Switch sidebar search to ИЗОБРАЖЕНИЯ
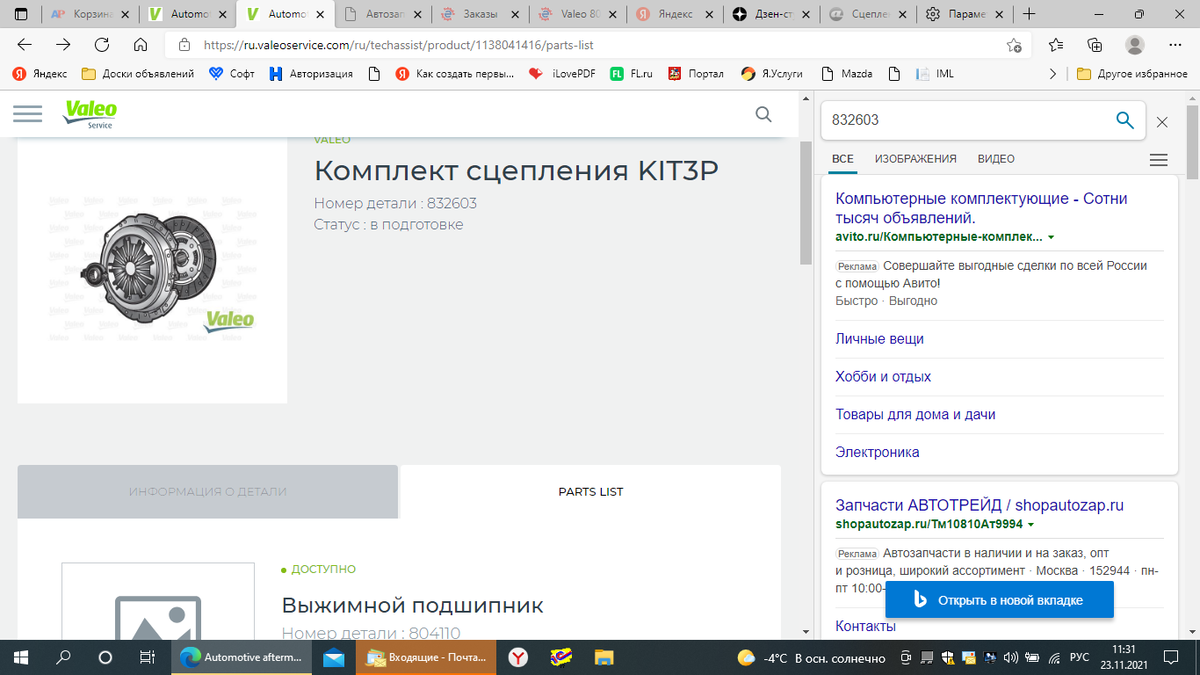The width and height of the screenshot is (1200, 675). [x=915, y=159]
